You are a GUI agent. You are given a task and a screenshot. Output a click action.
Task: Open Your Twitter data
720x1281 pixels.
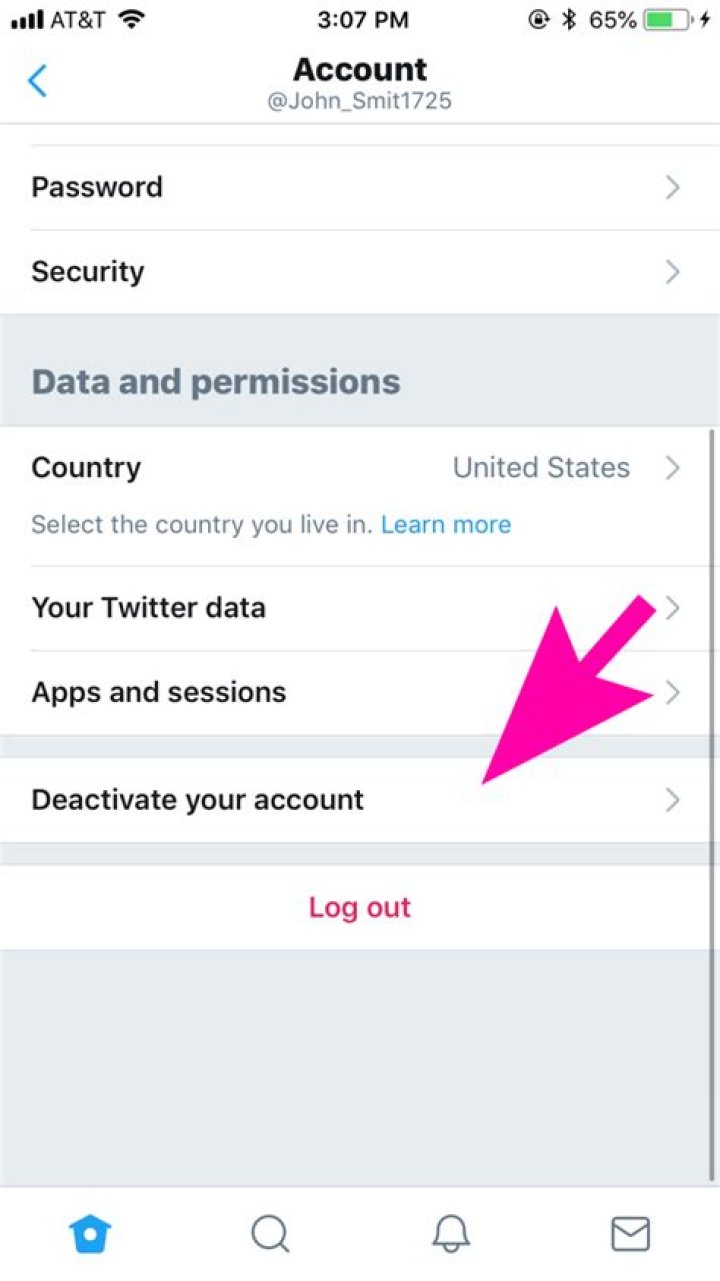pos(149,608)
